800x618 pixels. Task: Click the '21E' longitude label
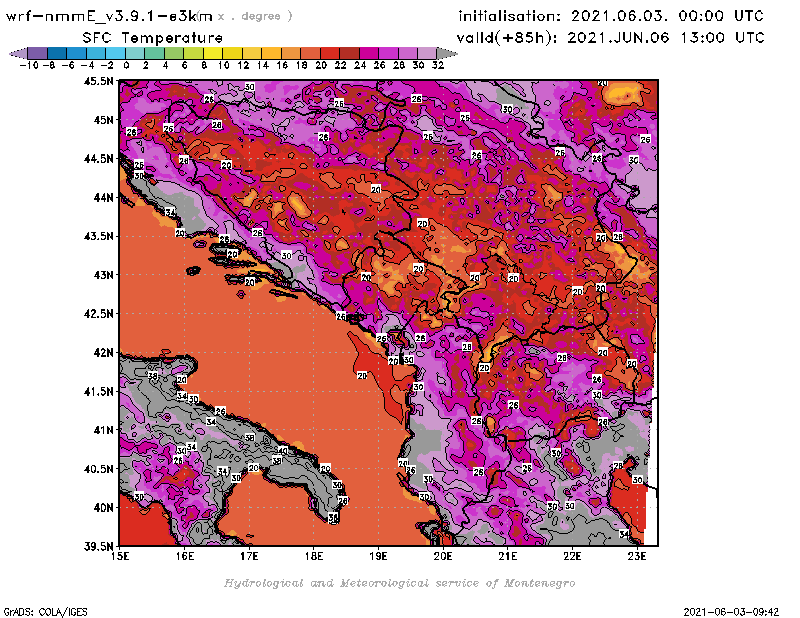point(508,556)
